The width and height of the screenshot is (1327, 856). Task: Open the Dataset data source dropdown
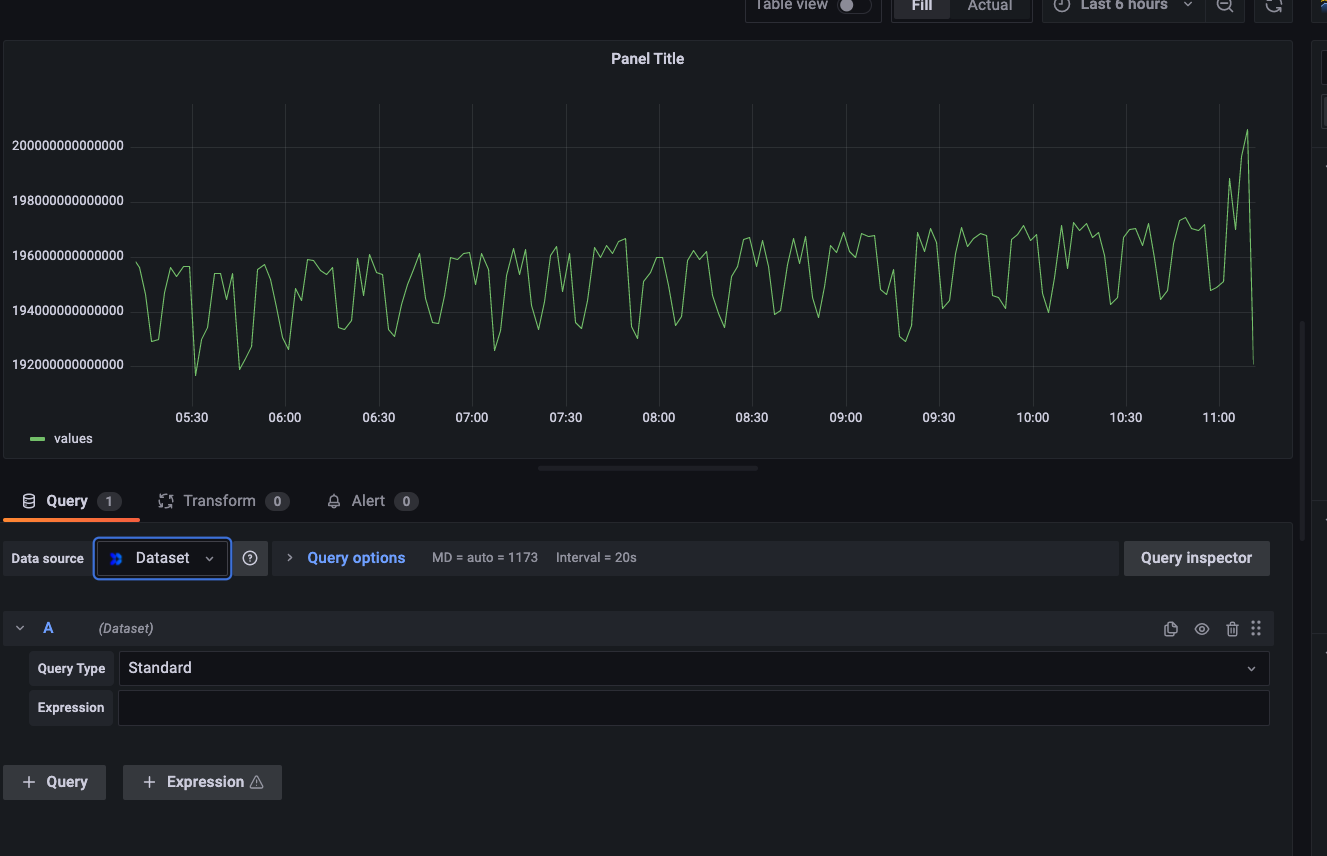163,558
